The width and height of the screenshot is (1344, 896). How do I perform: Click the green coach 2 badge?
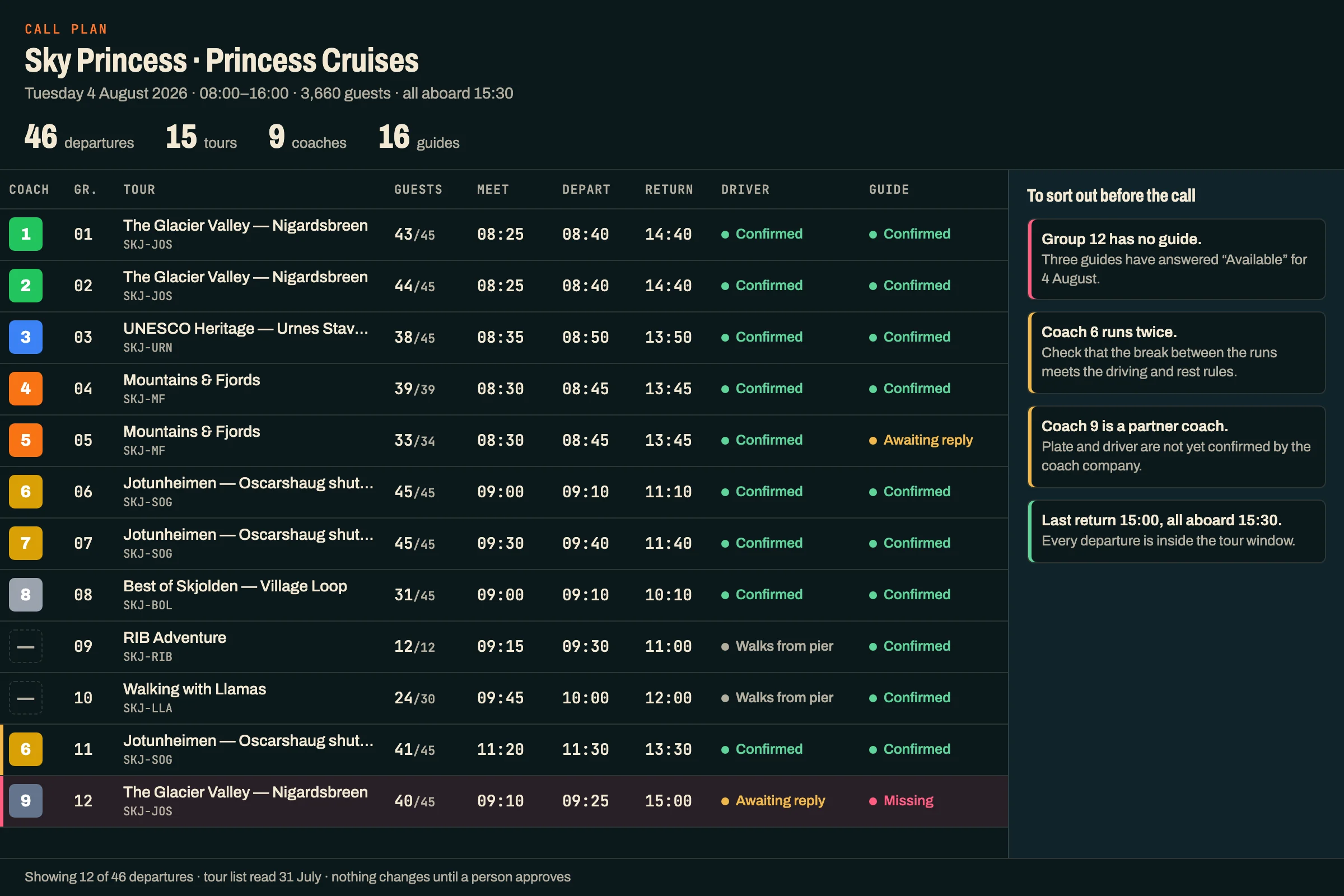(x=26, y=286)
